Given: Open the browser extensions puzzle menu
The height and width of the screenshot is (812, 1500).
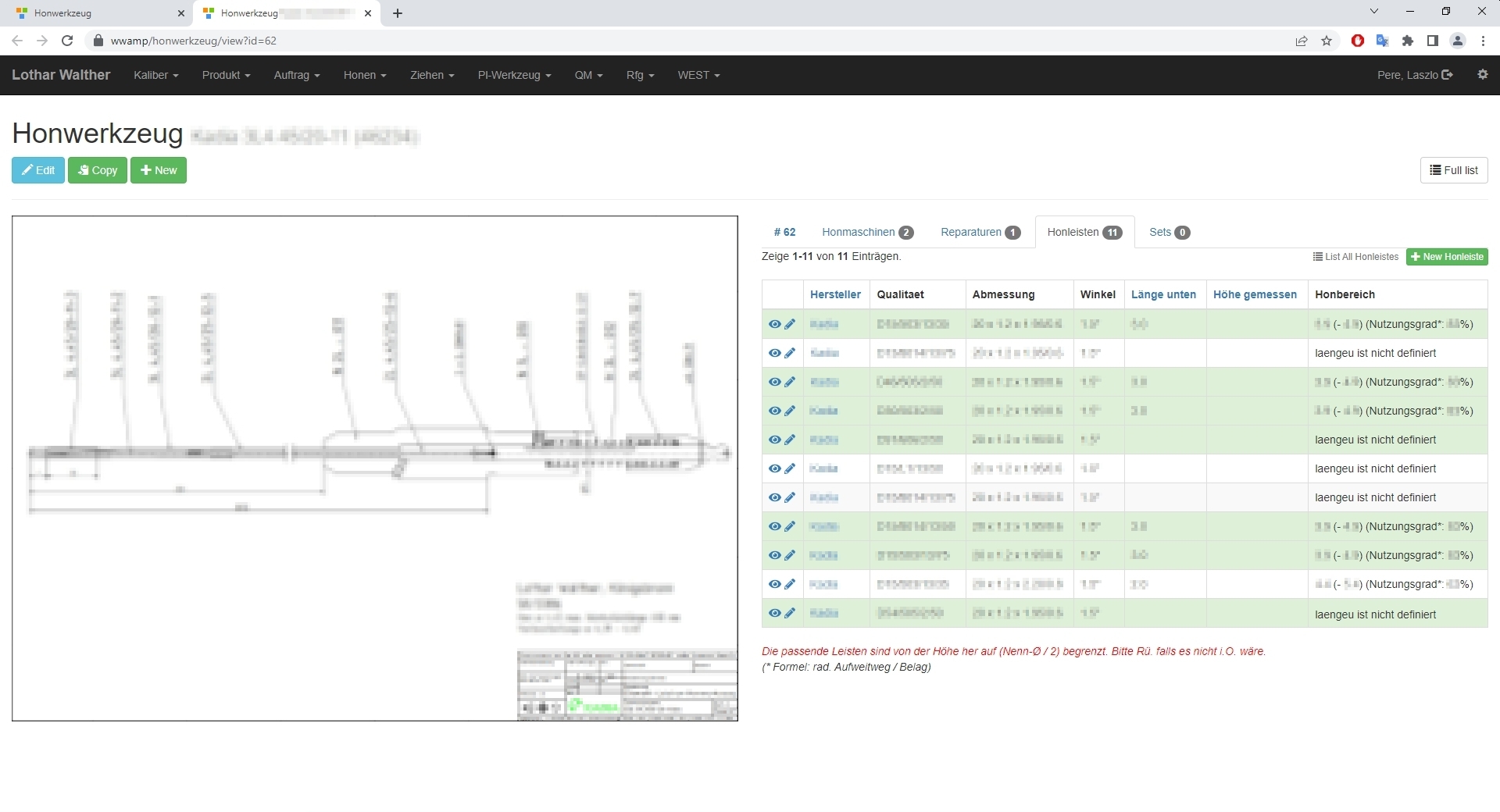Looking at the screenshot, I should (1408, 41).
